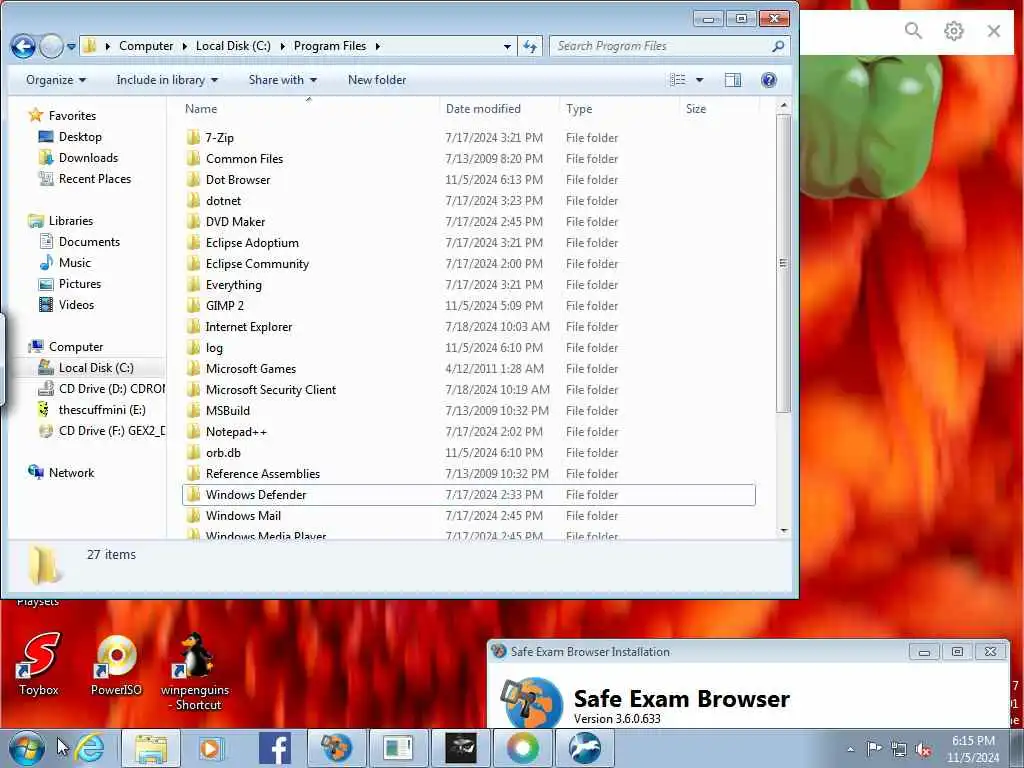1024x768 pixels.
Task: Show hidden tray icons arrow
Action: [850, 750]
